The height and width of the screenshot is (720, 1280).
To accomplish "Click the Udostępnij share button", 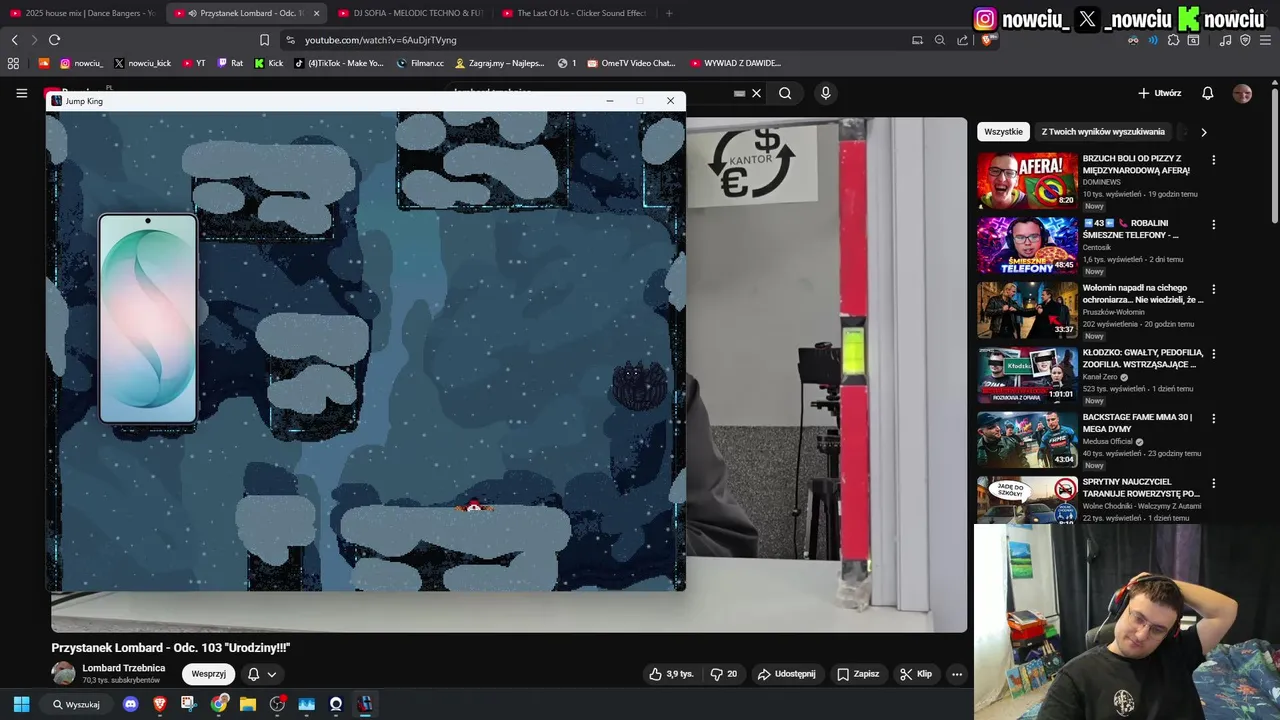I will [786, 674].
